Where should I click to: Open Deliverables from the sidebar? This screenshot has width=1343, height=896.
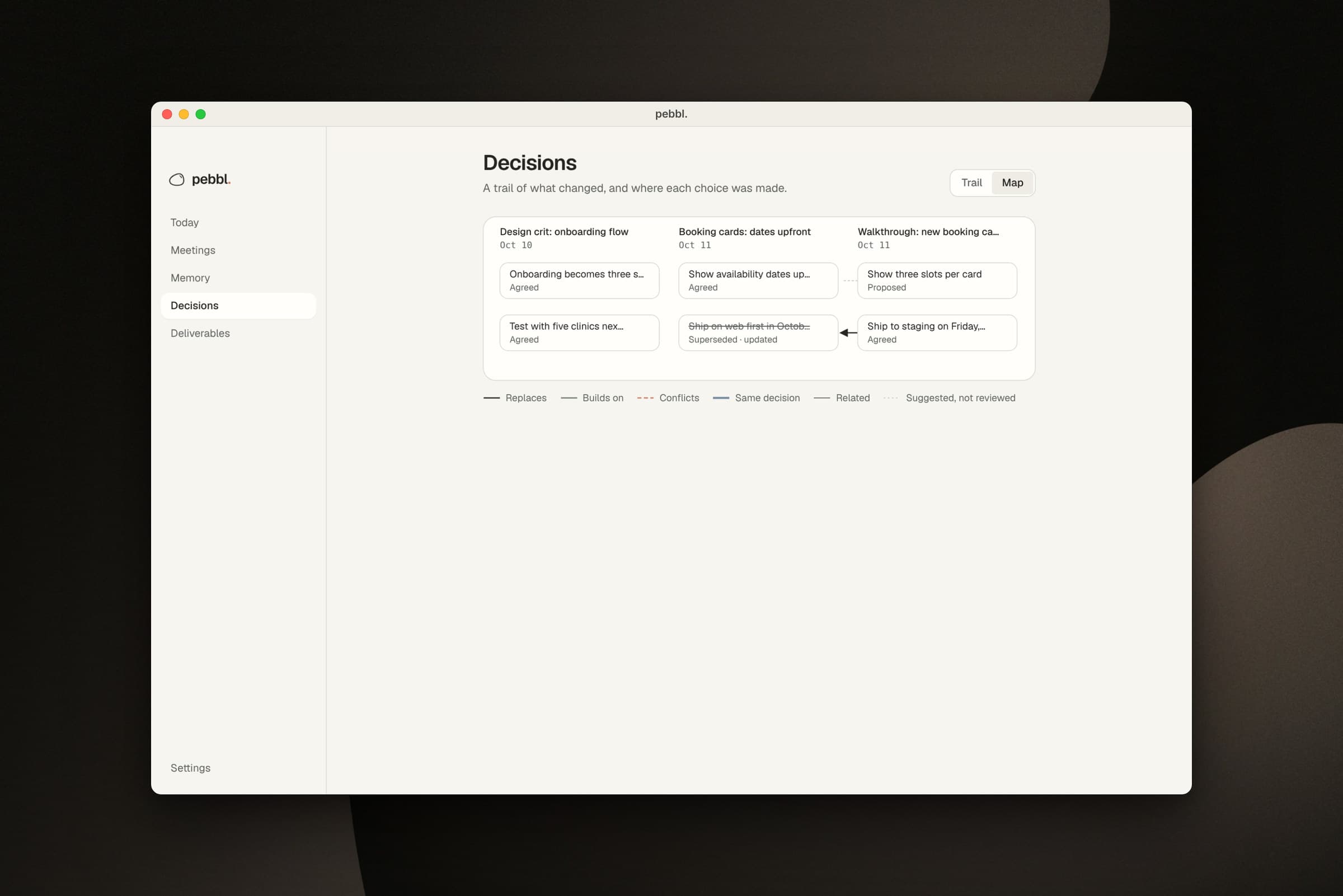(238, 333)
